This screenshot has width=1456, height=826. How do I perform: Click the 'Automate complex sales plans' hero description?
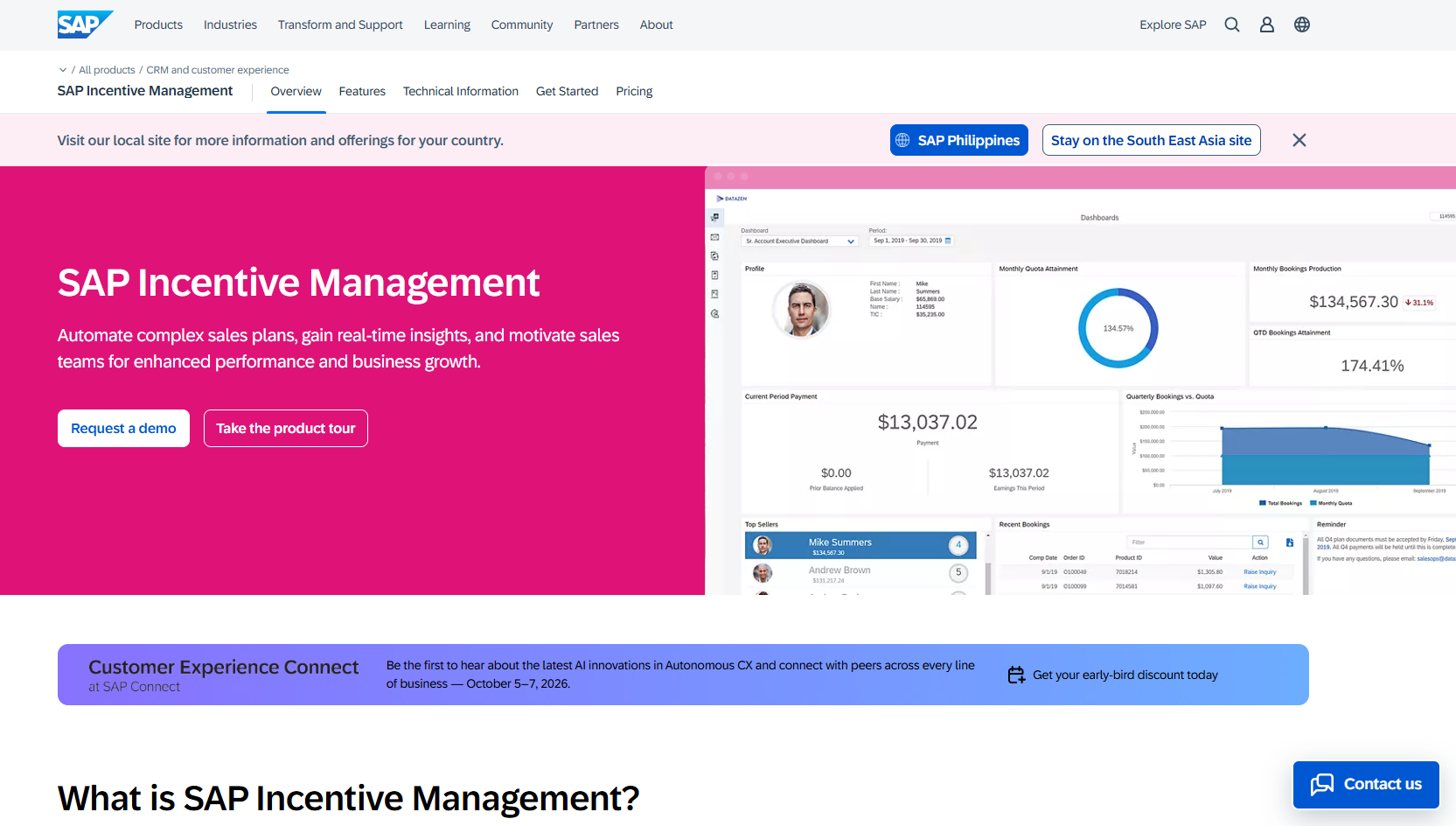[x=338, y=348]
